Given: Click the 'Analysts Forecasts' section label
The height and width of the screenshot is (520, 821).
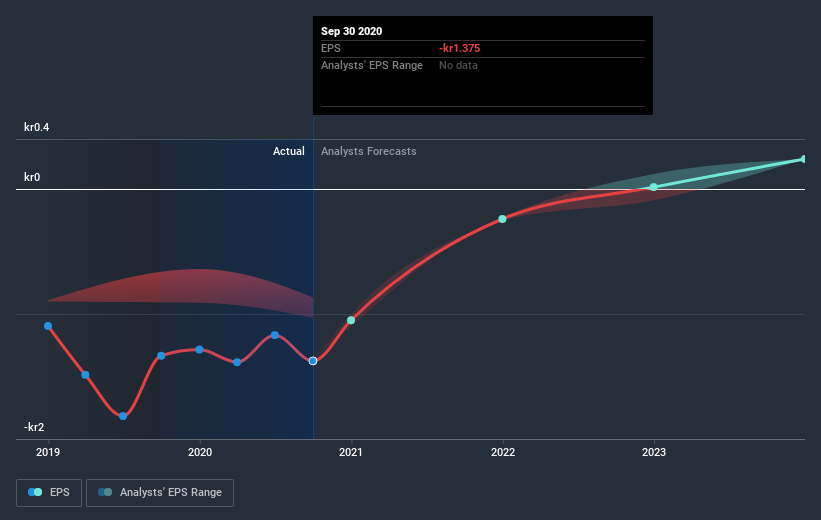Looking at the screenshot, I should 369,151.
